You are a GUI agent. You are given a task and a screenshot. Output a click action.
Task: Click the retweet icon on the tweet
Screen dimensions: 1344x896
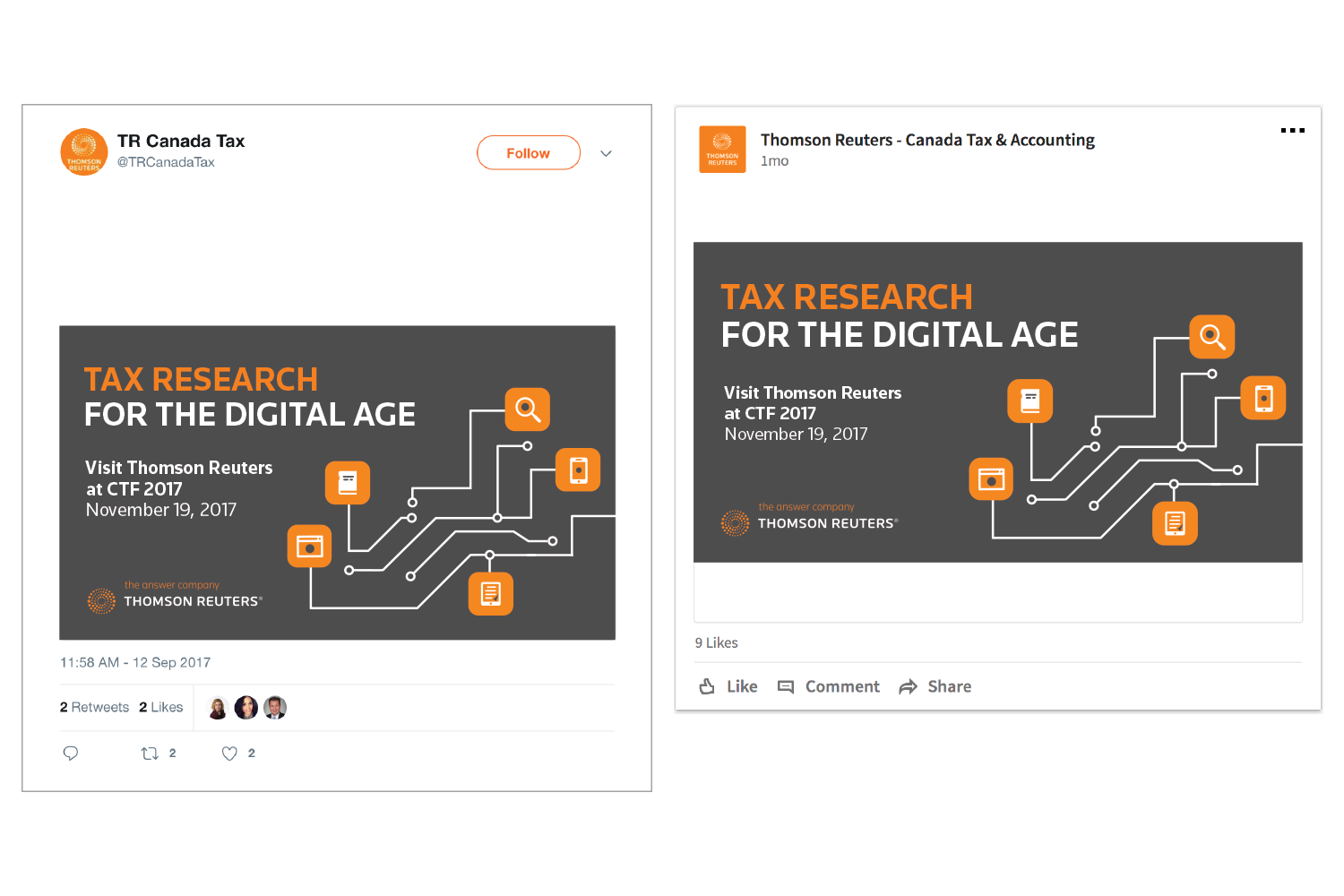(150, 754)
